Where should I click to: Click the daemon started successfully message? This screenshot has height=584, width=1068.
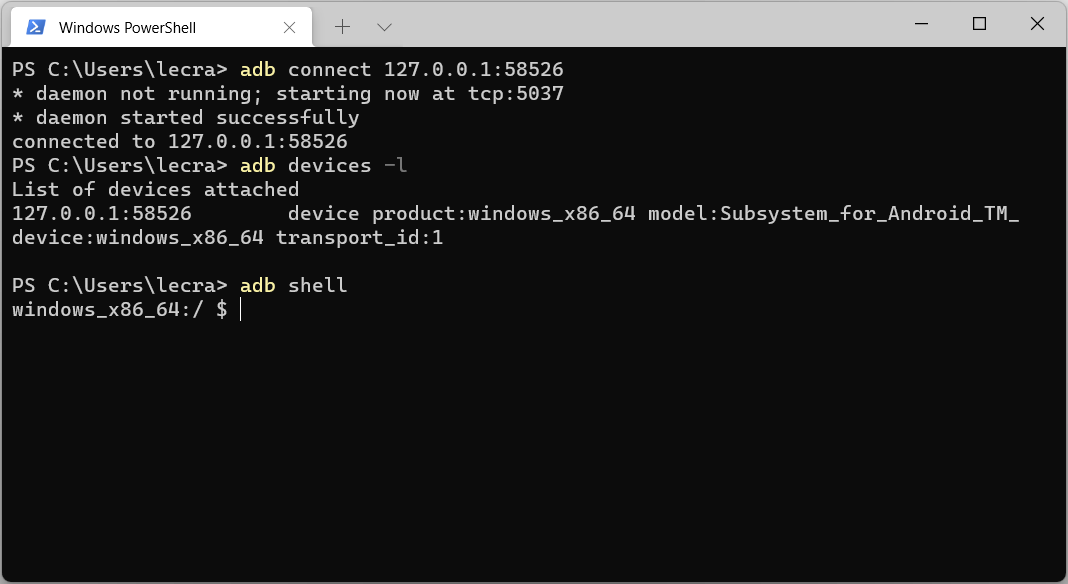tap(185, 118)
